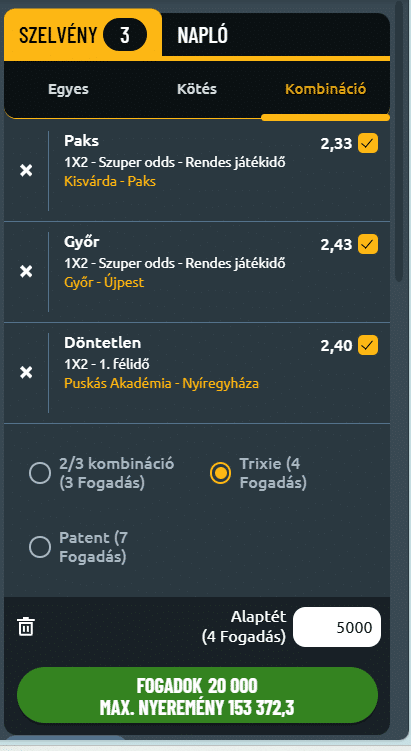Select the Trixie radio option
The width and height of the screenshot is (411, 751).
220,473
